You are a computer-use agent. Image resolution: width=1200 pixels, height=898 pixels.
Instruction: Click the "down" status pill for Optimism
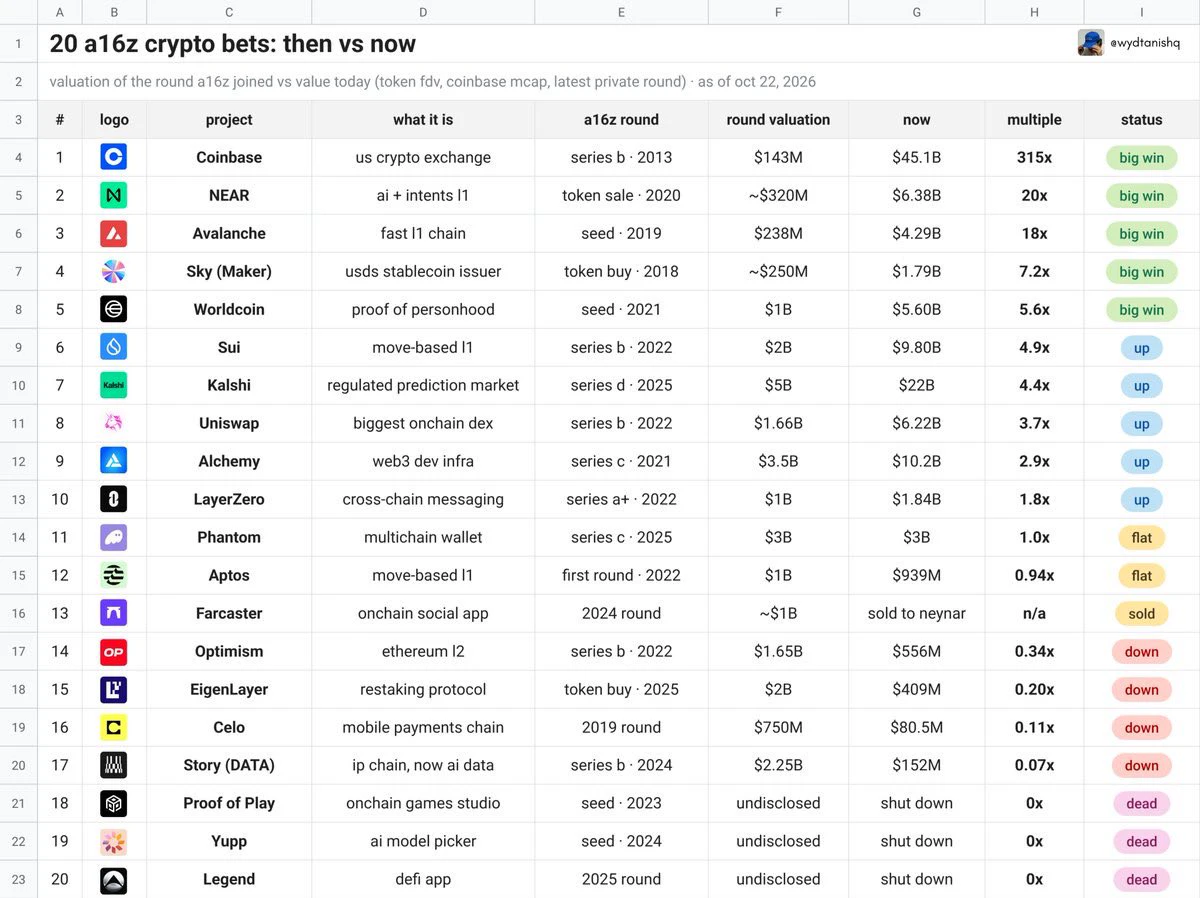pos(1141,652)
